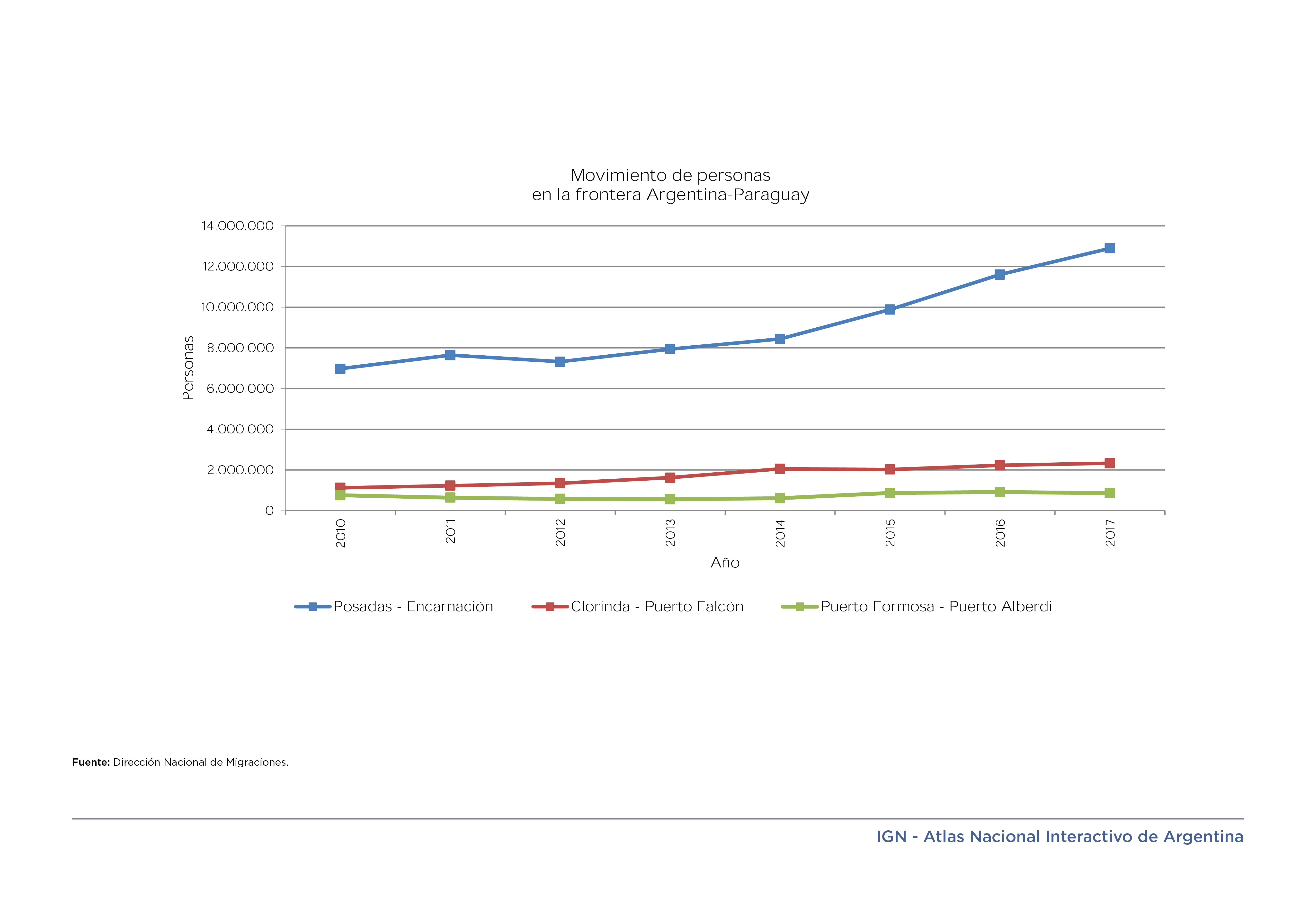Click the blue Posadas data point for 2012
Screen dimensions: 1292x924
tap(560, 362)
